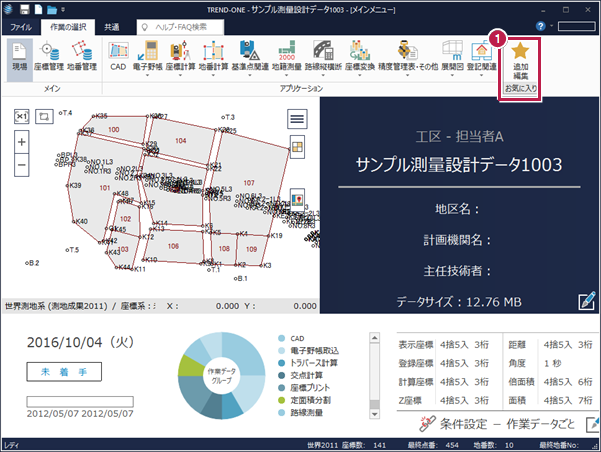
Task: Click 表示座標 setting row label
Action: coord(416,345)
